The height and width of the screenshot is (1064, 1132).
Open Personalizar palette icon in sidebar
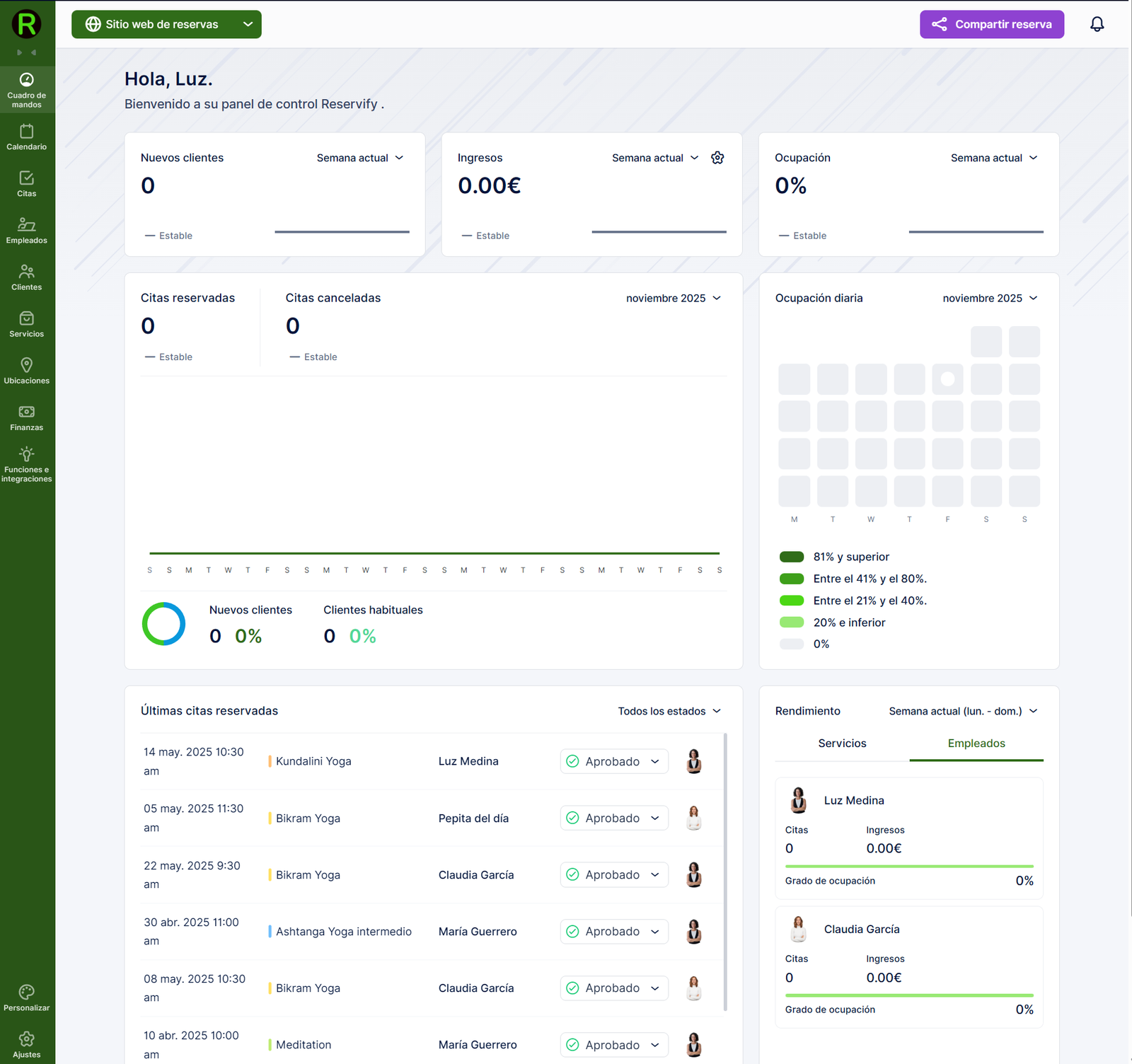pos(27,992)
